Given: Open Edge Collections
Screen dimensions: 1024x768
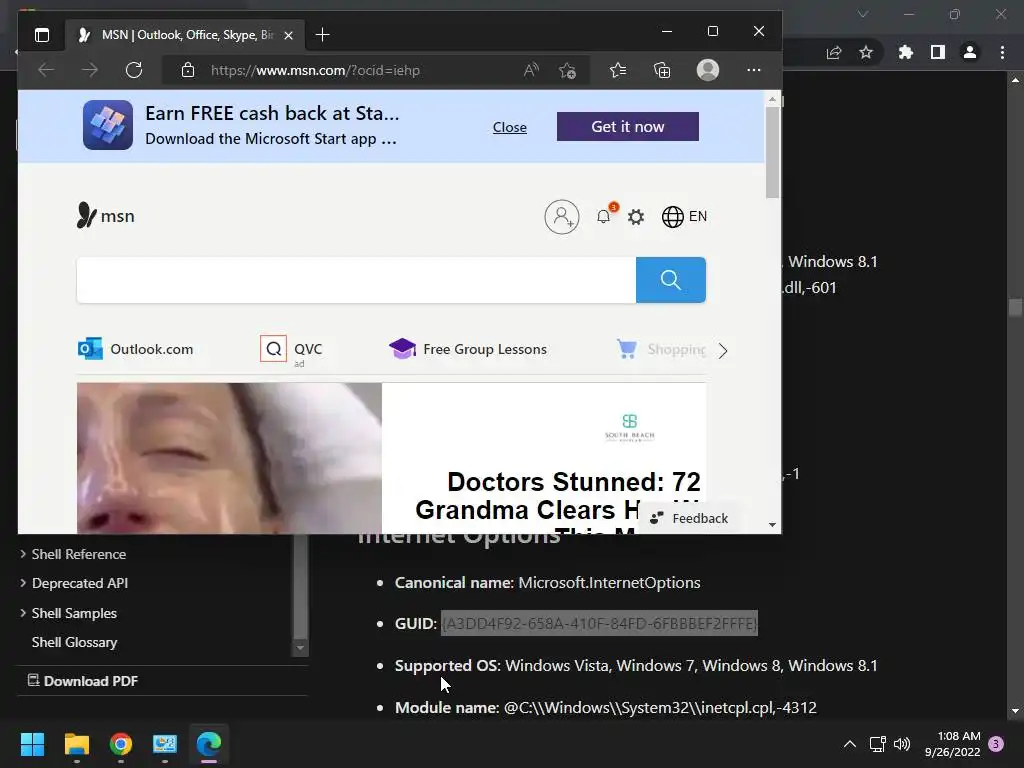Looking at the screenshot, I should pyautogui.click(x=662, y=70).
